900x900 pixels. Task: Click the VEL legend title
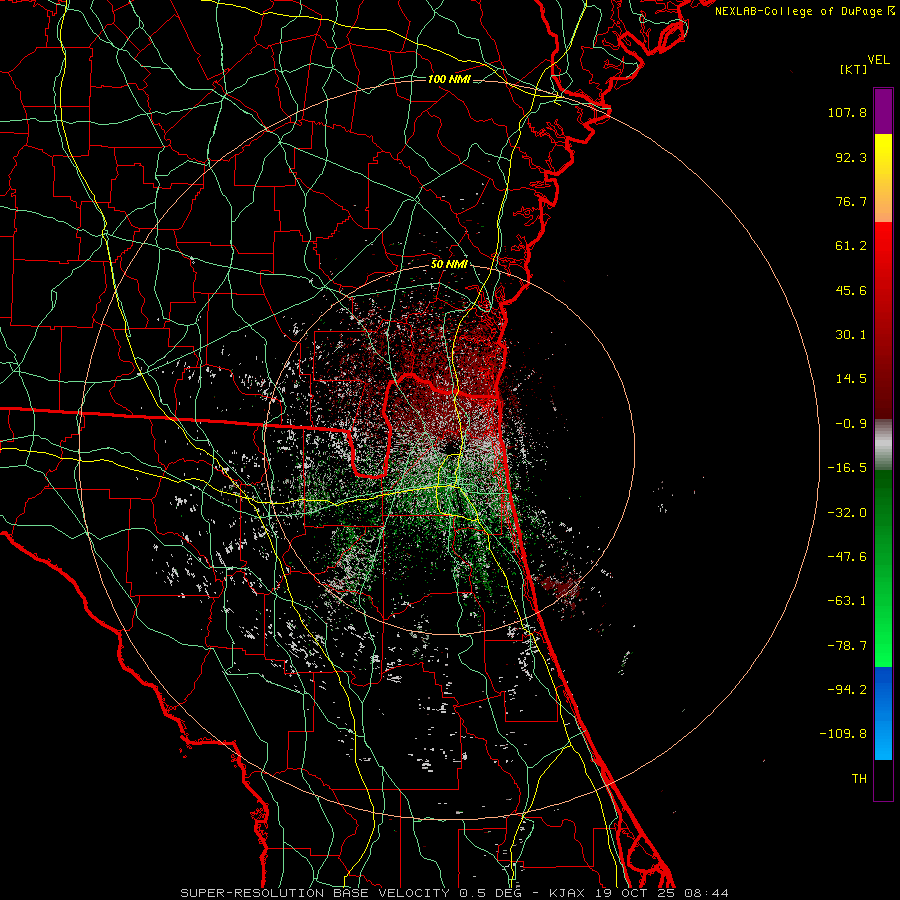click(x=879, y=60)
